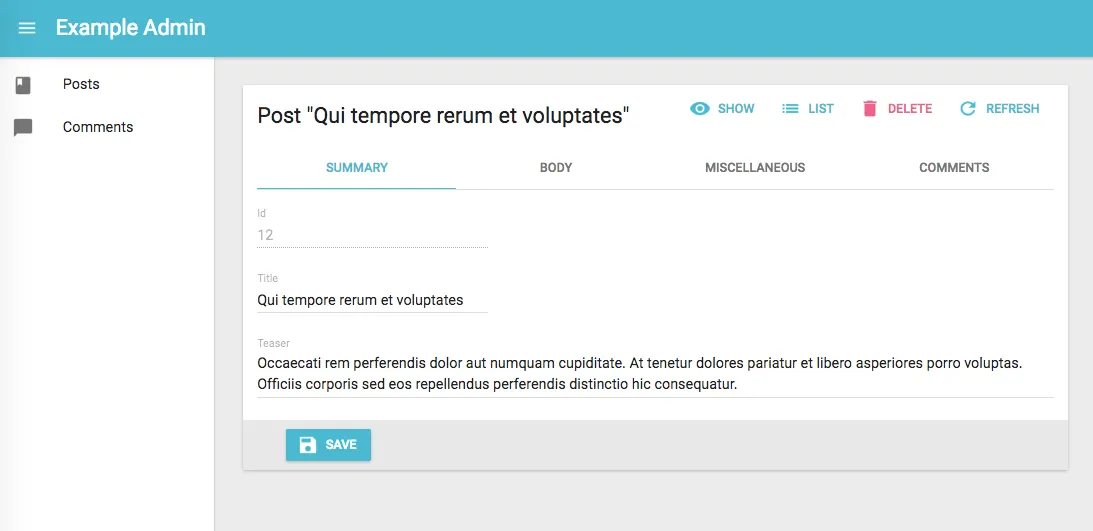The image size is (1093, 531).
Task: Click the eye icon beside Show
Action: pos(700,109)
